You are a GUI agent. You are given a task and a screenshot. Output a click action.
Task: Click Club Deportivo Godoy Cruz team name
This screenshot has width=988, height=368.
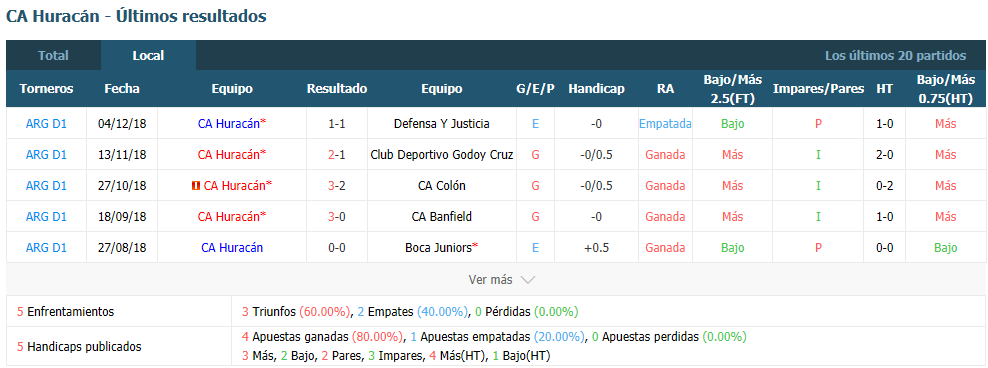[x=442, y=155]
